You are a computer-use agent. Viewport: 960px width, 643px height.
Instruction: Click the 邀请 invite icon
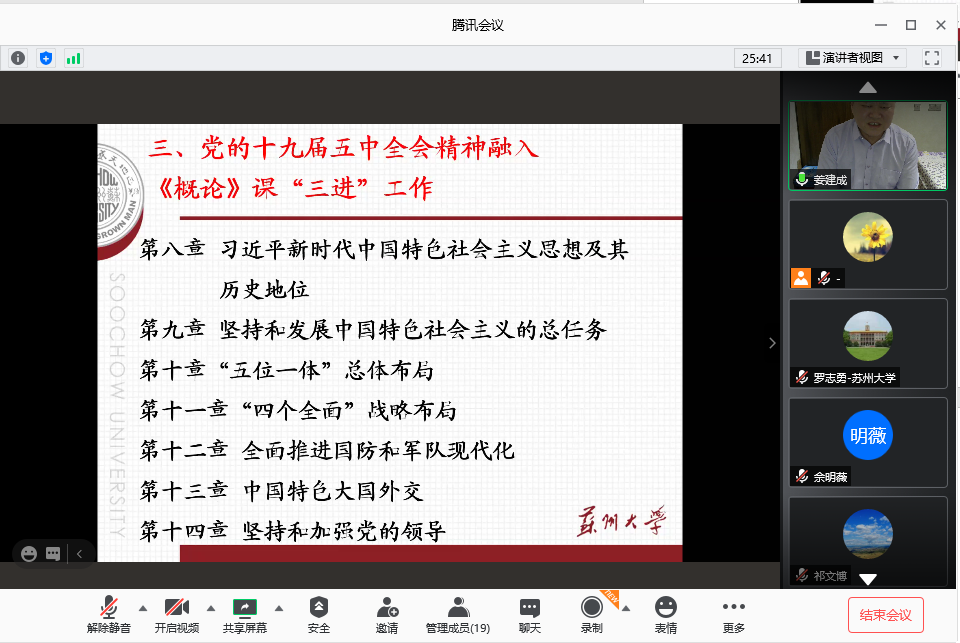(x=387, y=613)
